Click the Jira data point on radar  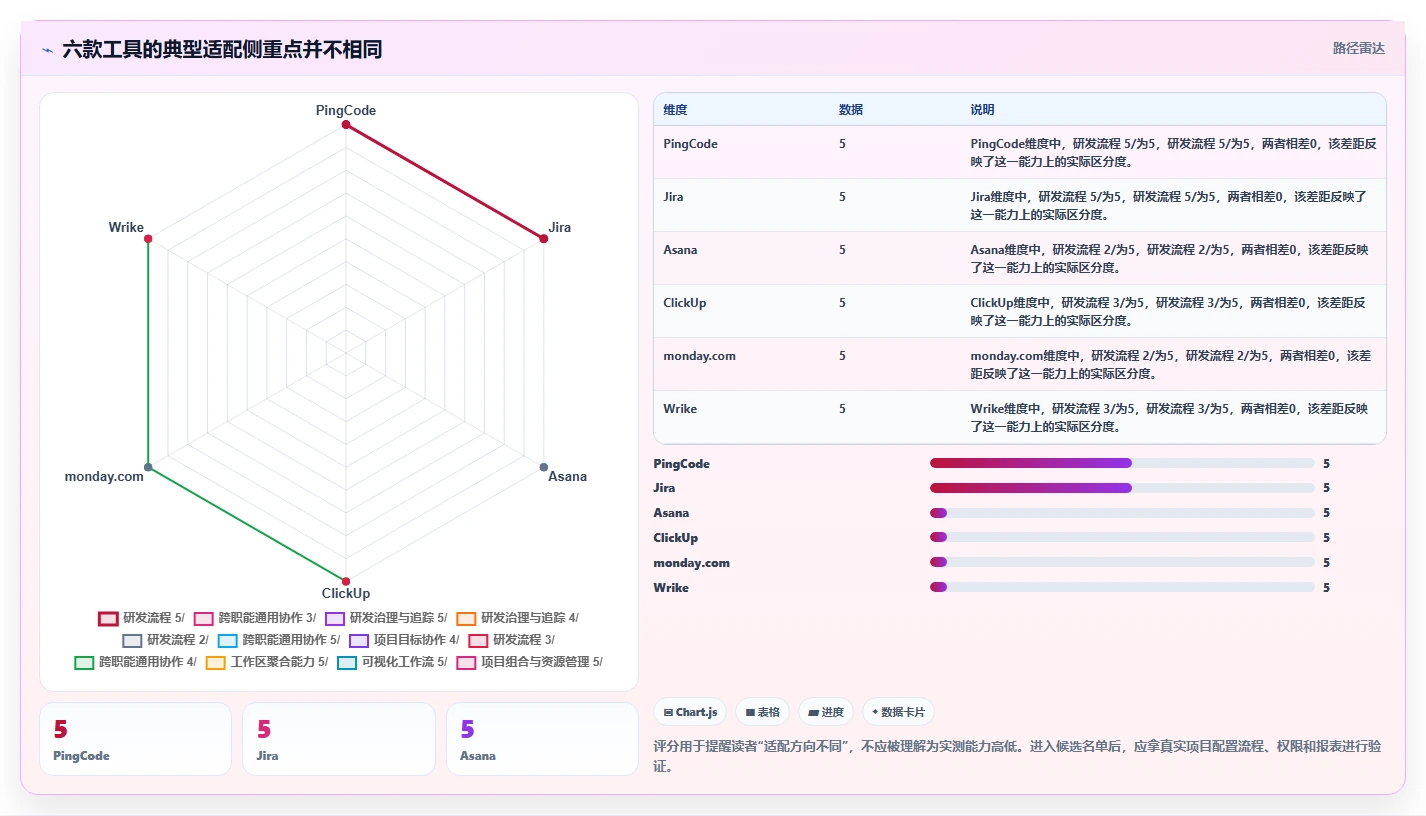(544, 239)
